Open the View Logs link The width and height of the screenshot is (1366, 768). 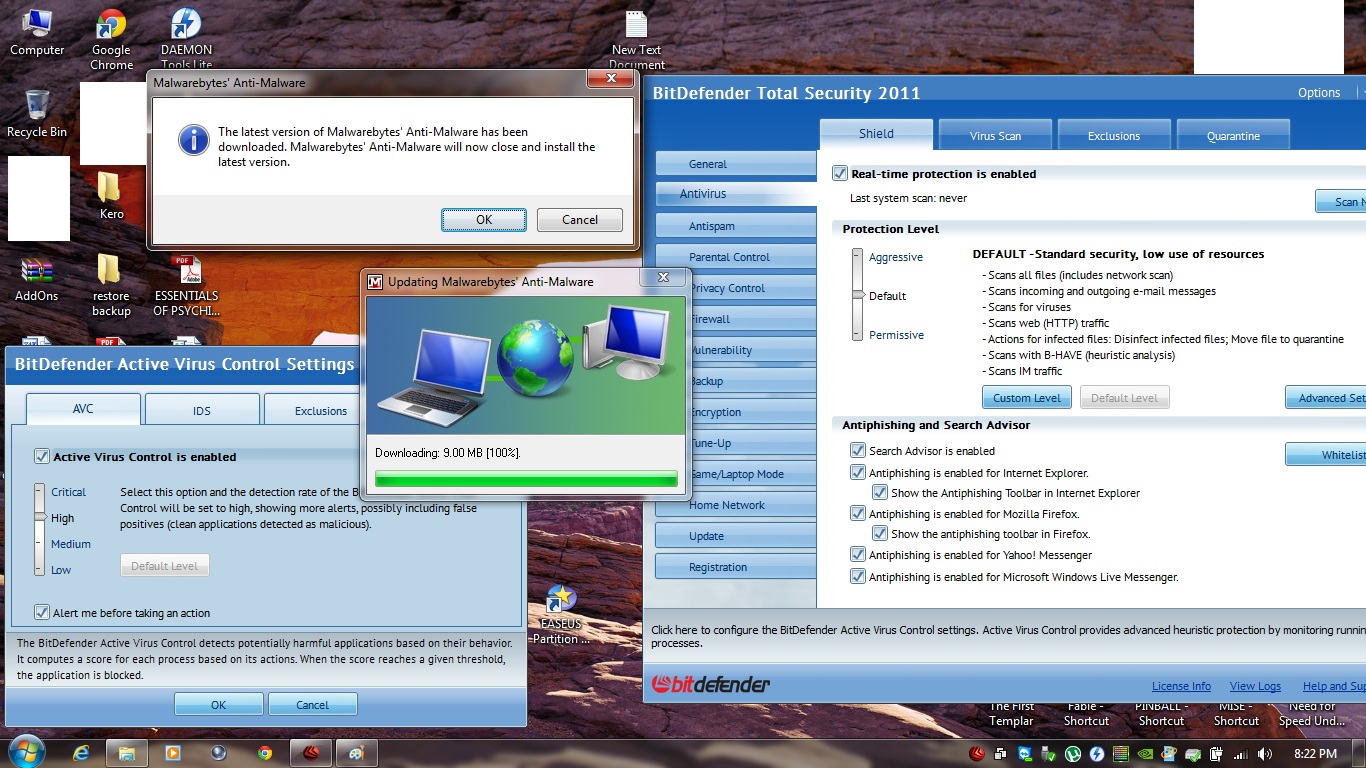pos(1255,686)
